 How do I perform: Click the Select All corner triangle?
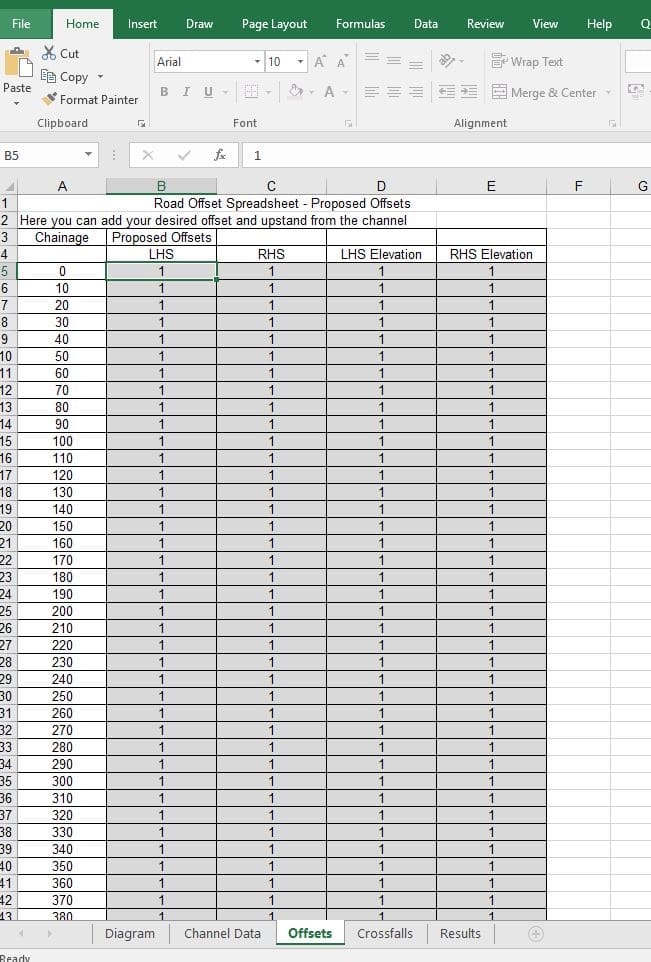(9, 186)
